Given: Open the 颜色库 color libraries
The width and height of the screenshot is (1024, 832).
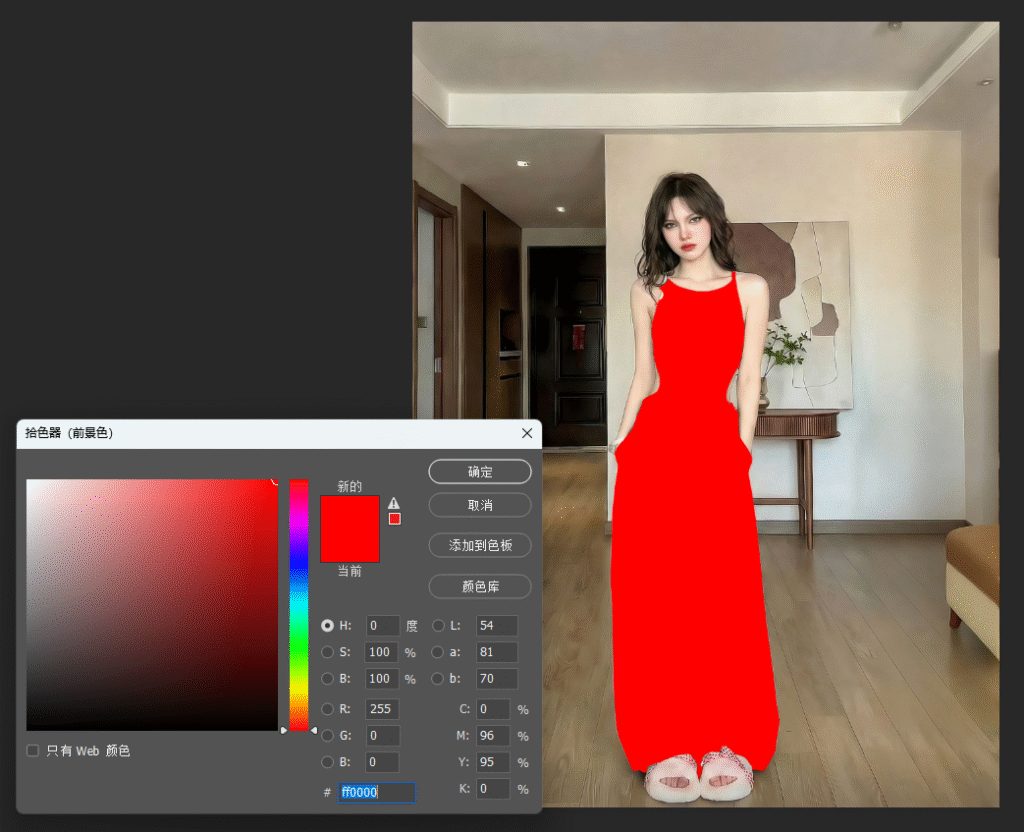Looking at the screenshot, I should pyautogui.click(x=479, y=586).
